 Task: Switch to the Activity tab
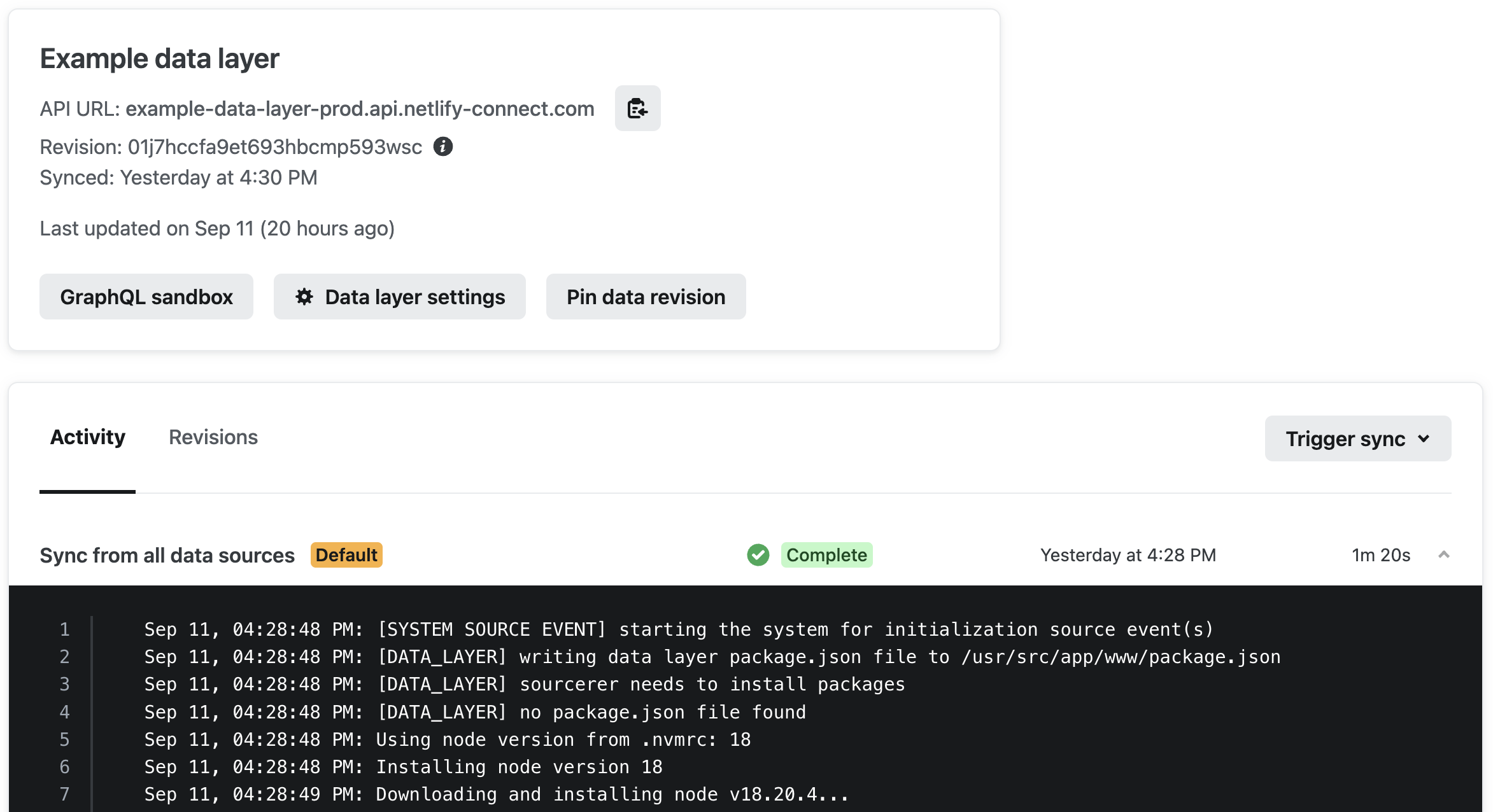[88, 437]
